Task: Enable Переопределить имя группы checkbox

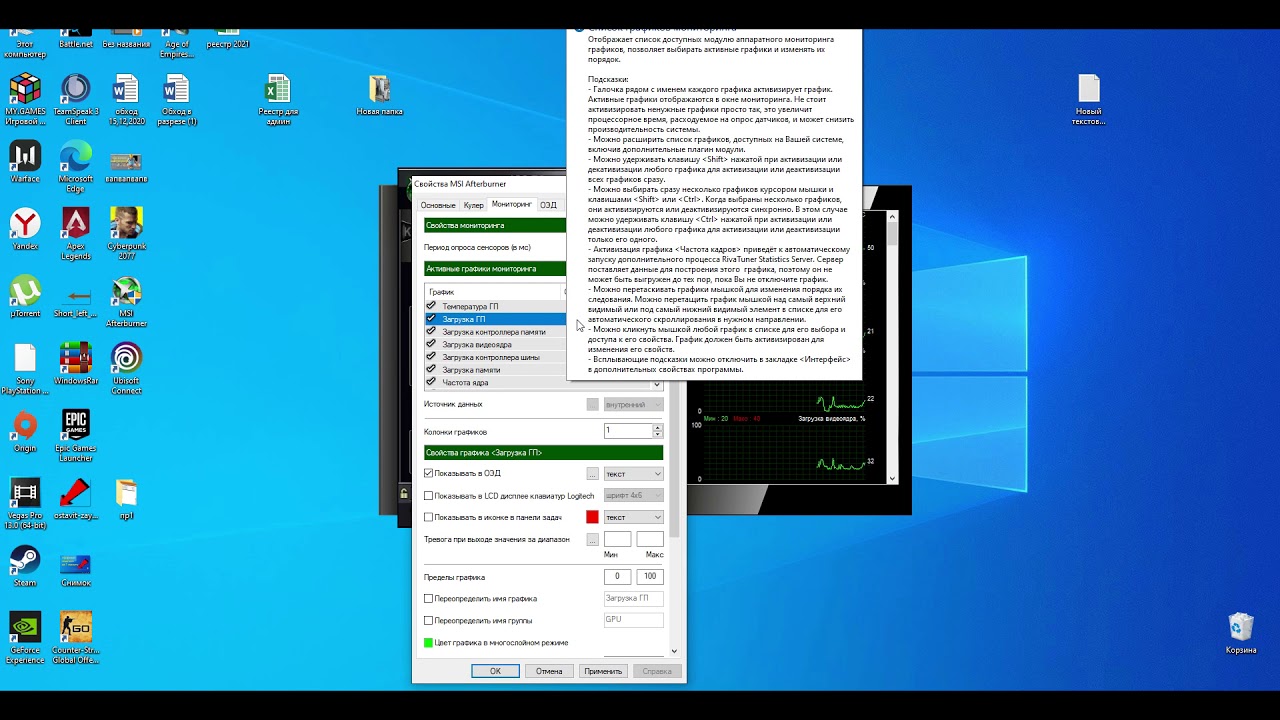Action: coord(429,620)
